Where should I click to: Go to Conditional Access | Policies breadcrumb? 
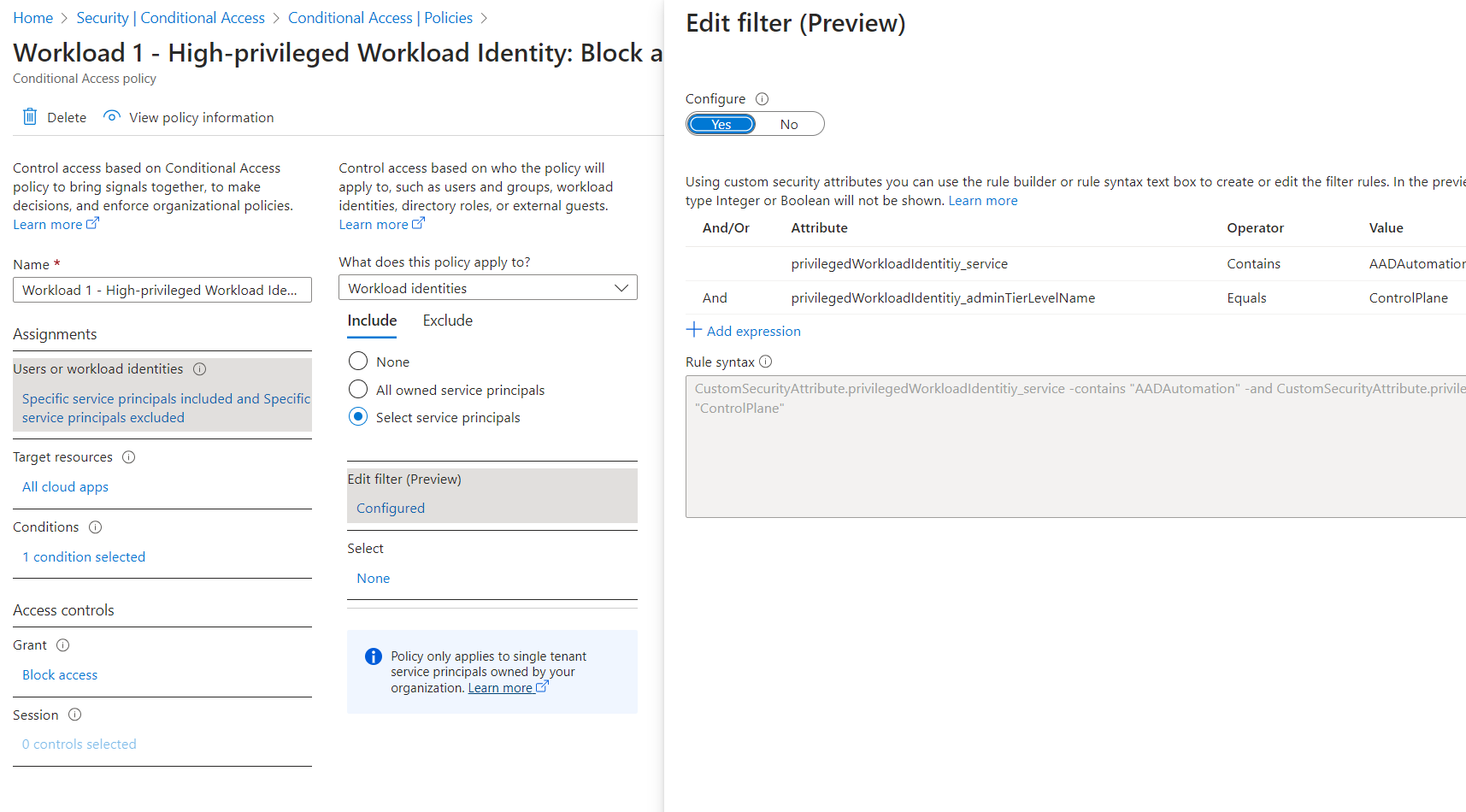pos(380,18)
